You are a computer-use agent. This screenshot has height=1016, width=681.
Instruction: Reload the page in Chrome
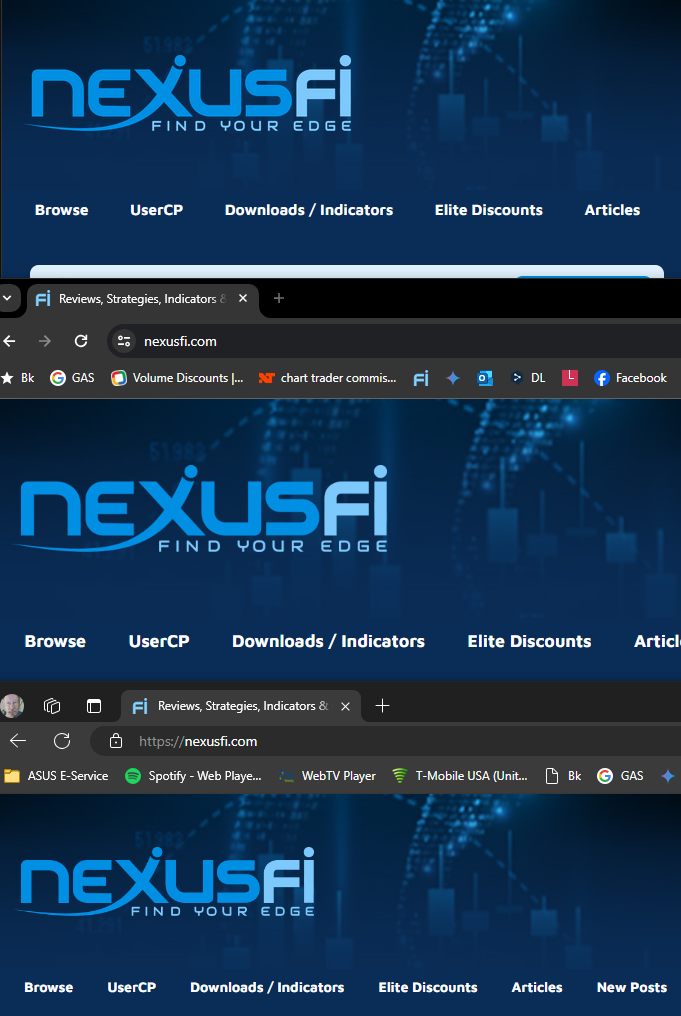(x=81, y=341)
